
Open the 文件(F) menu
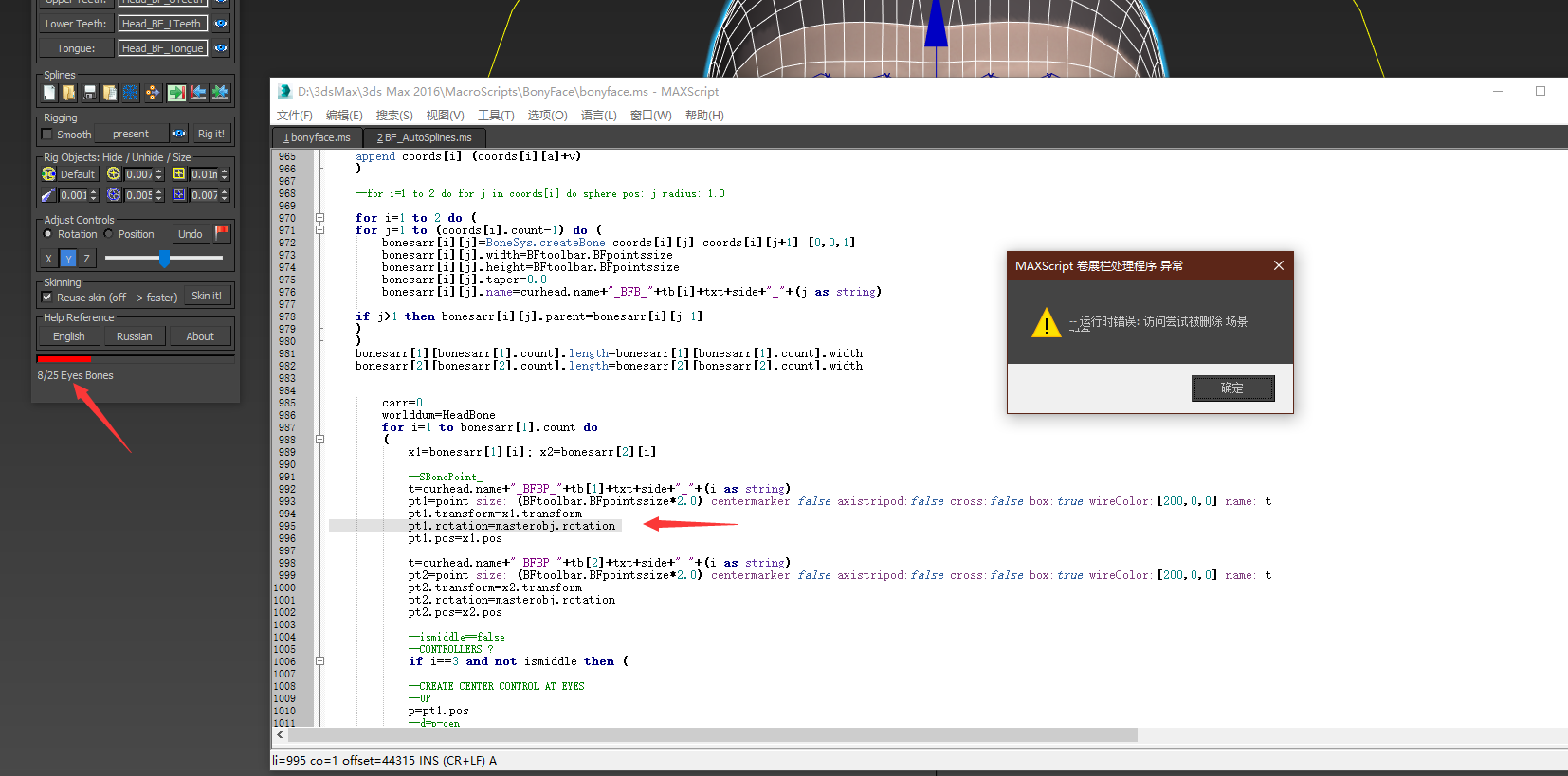pos(294,116)
